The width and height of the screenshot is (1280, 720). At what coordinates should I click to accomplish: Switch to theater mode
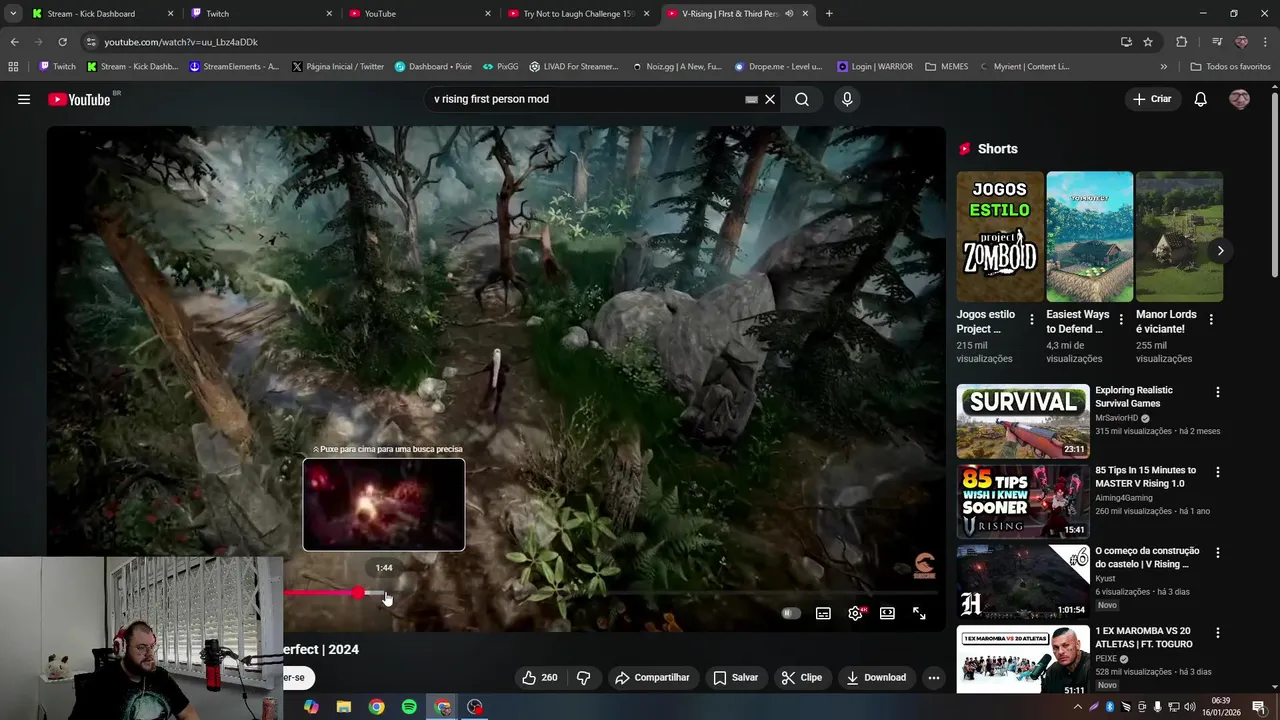[x=887, y=613]
